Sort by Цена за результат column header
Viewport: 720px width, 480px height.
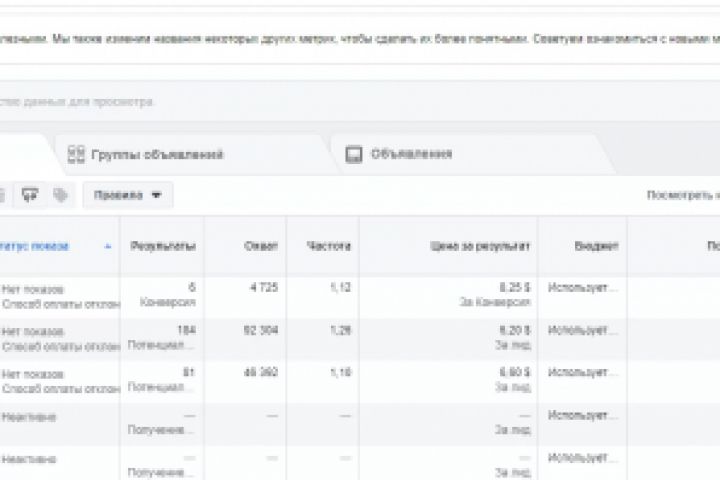496,245
